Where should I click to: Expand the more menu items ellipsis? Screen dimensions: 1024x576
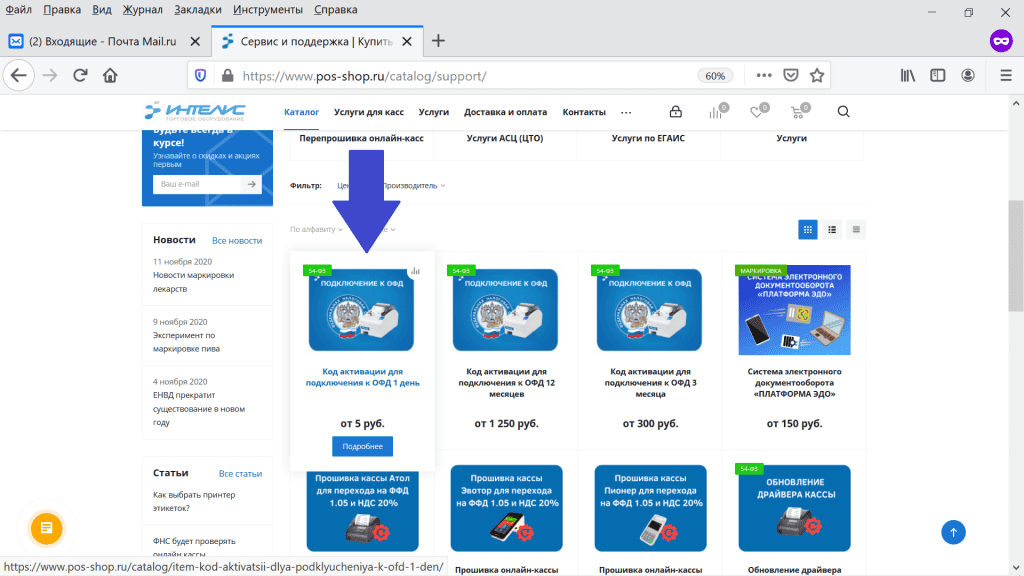626,112
